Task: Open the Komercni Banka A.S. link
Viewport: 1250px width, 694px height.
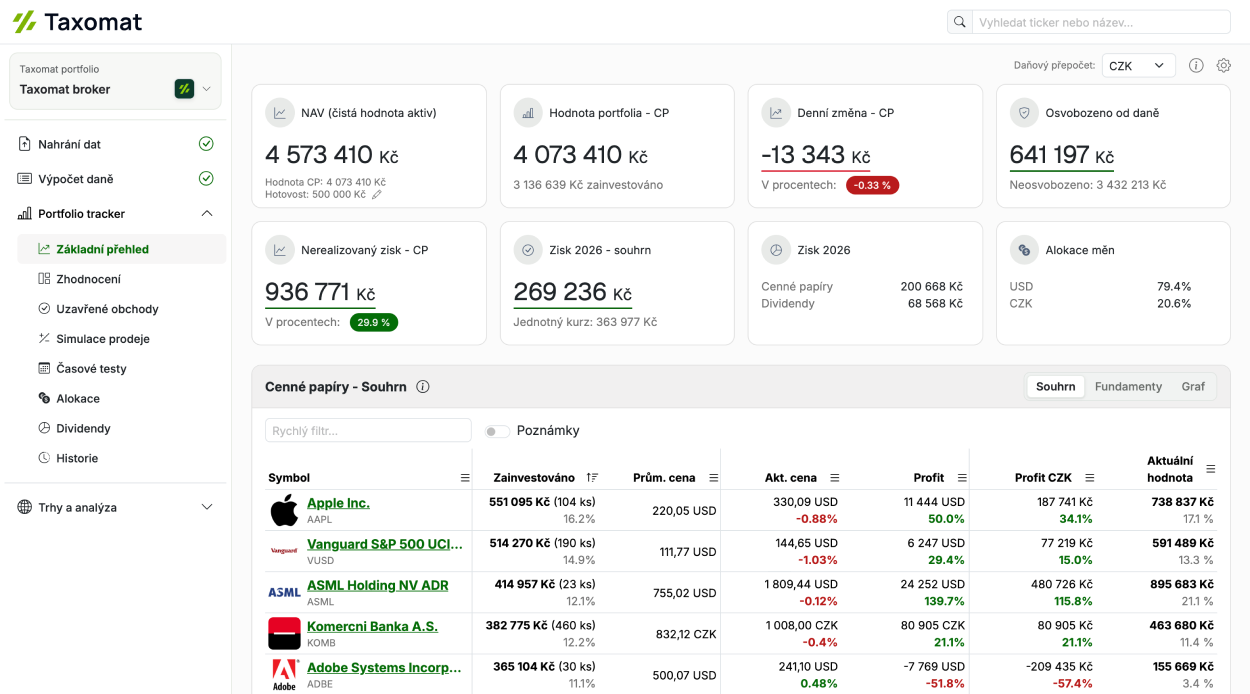Action: (x=372, y=626)
